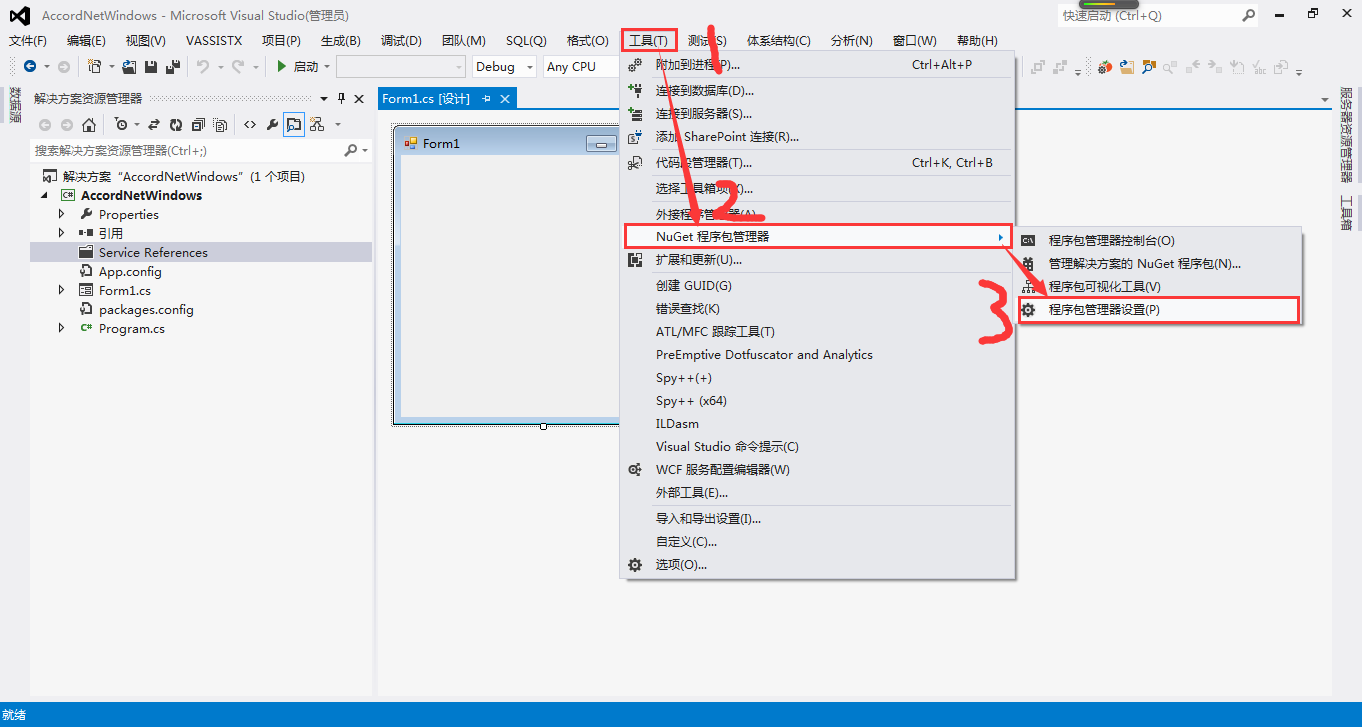Screen dimensions: 1362x727
Task: Click the Show All Files icon
Action: 220,125
